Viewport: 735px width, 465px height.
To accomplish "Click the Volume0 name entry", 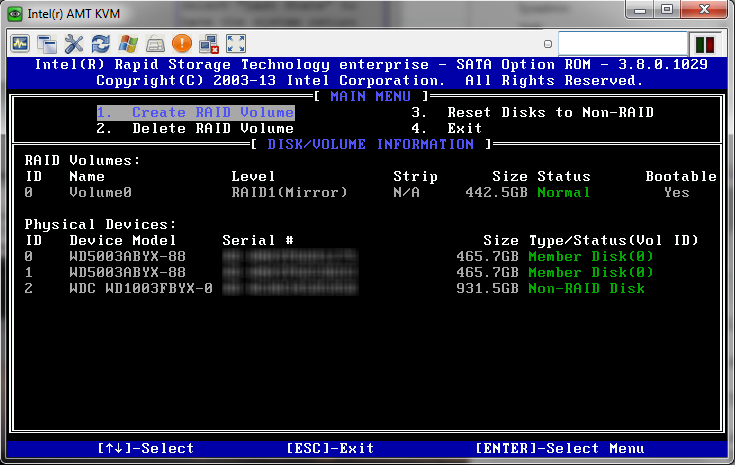I will (x=100, y=193).
